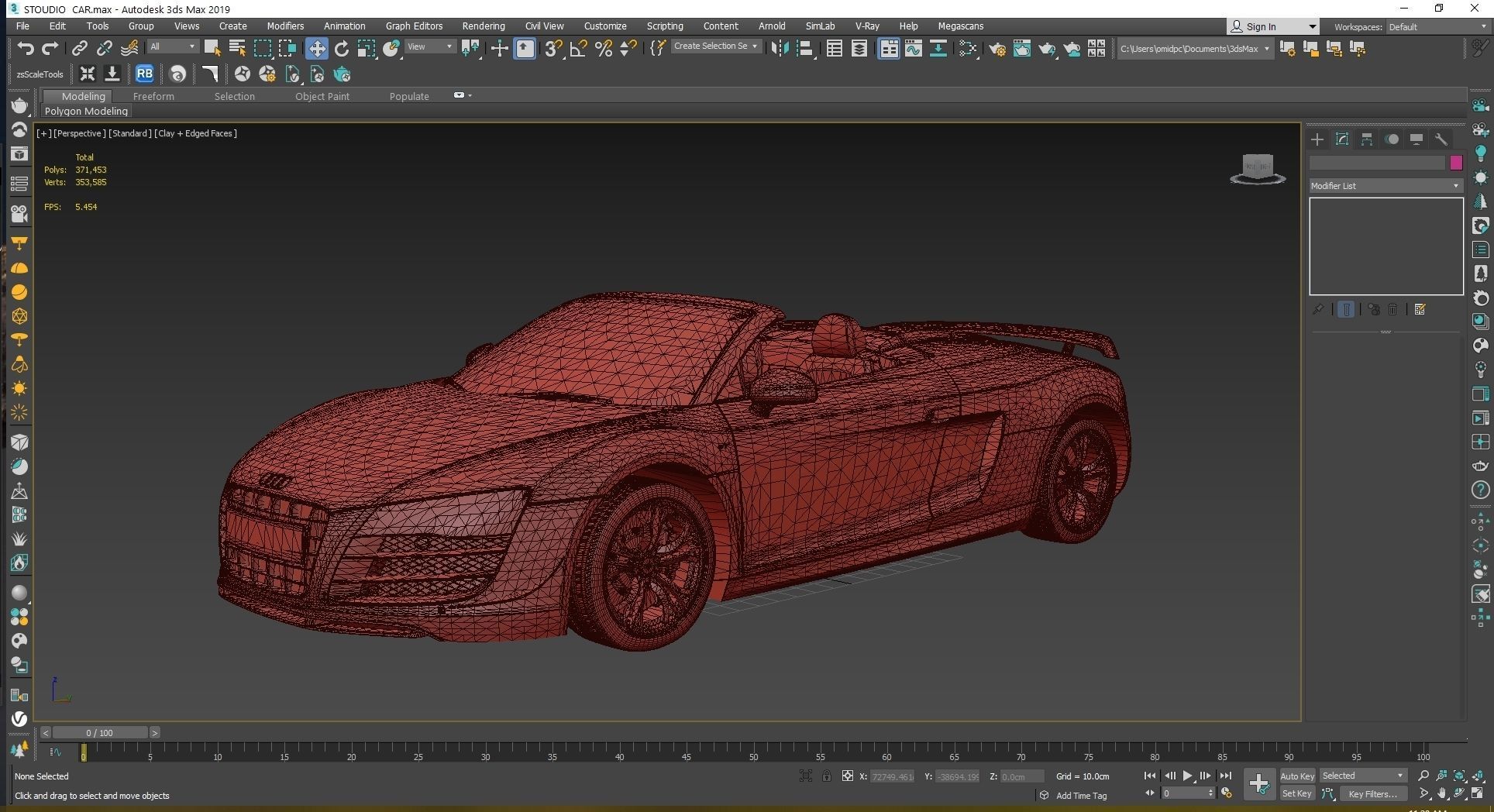Open the Modifiers menu
The height and width of the screenshot is (812, 1494).
[285, 26]
